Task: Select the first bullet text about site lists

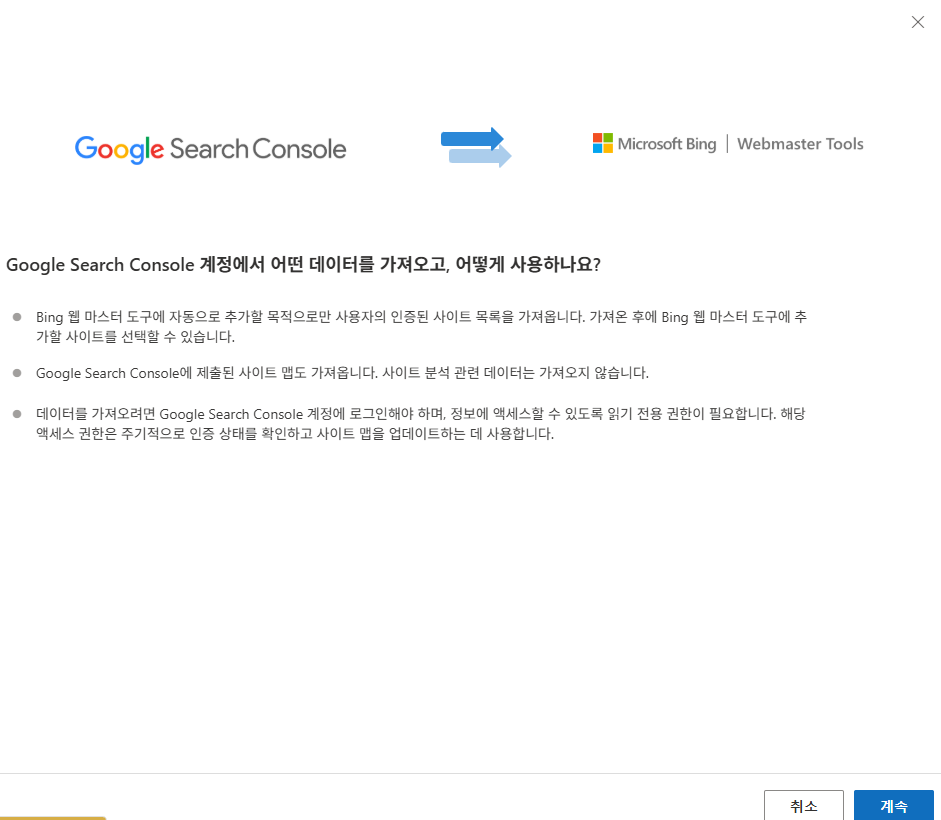Action: (420, 327)
